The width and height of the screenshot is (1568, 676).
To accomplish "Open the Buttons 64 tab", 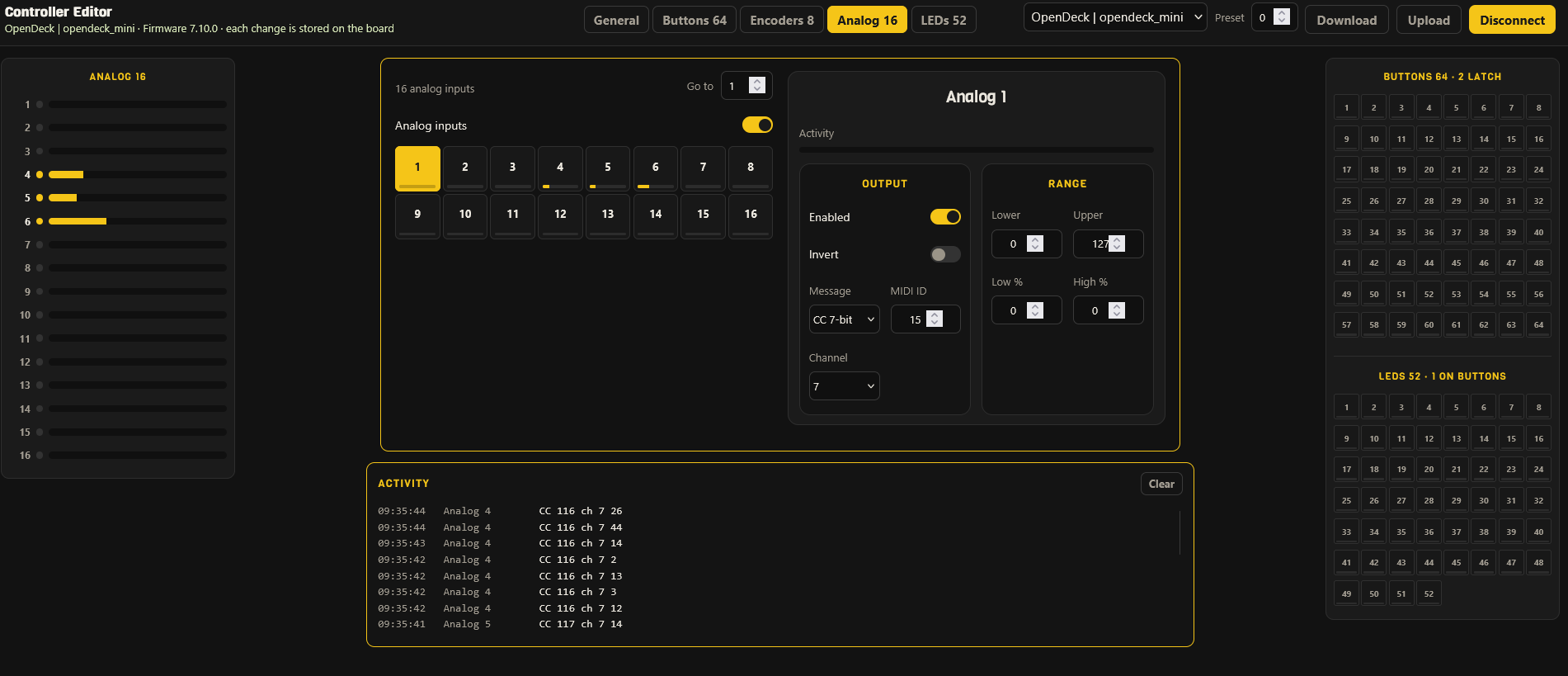I will [x=695, y=20].
